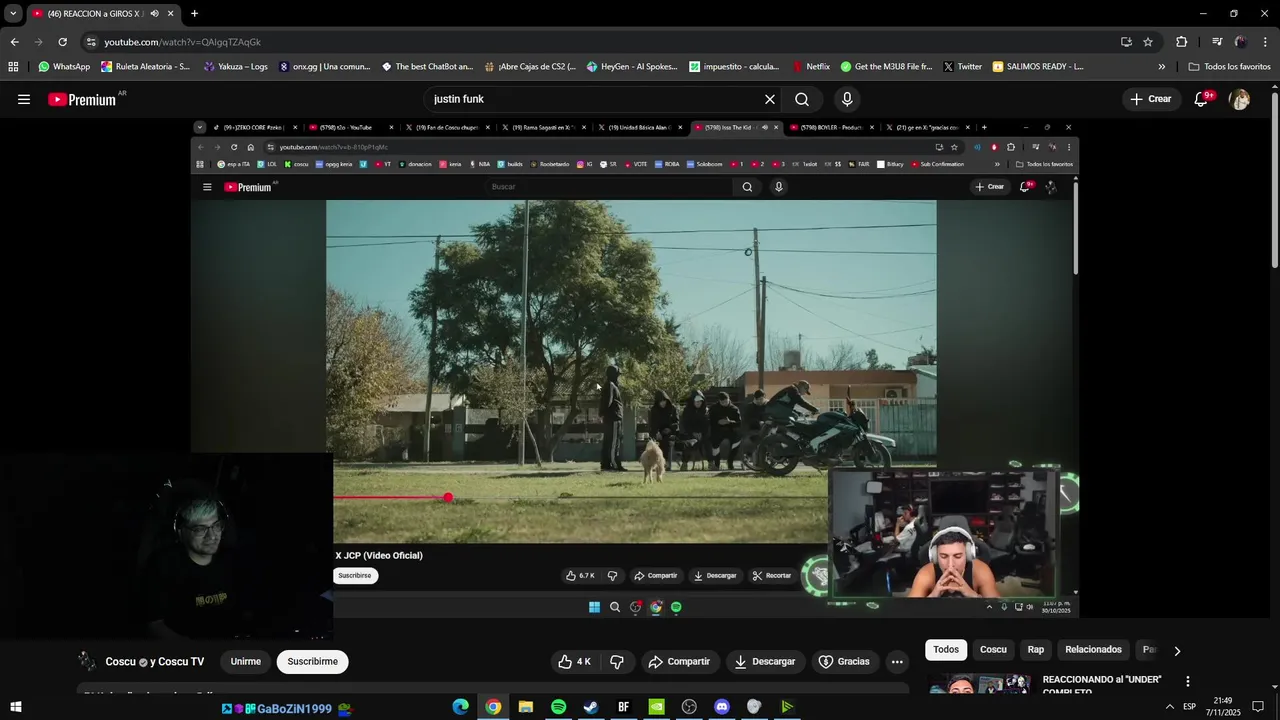Open the HeyGen bookmark
This screenshot has width=1280, height=720.
tap(632, 67)
